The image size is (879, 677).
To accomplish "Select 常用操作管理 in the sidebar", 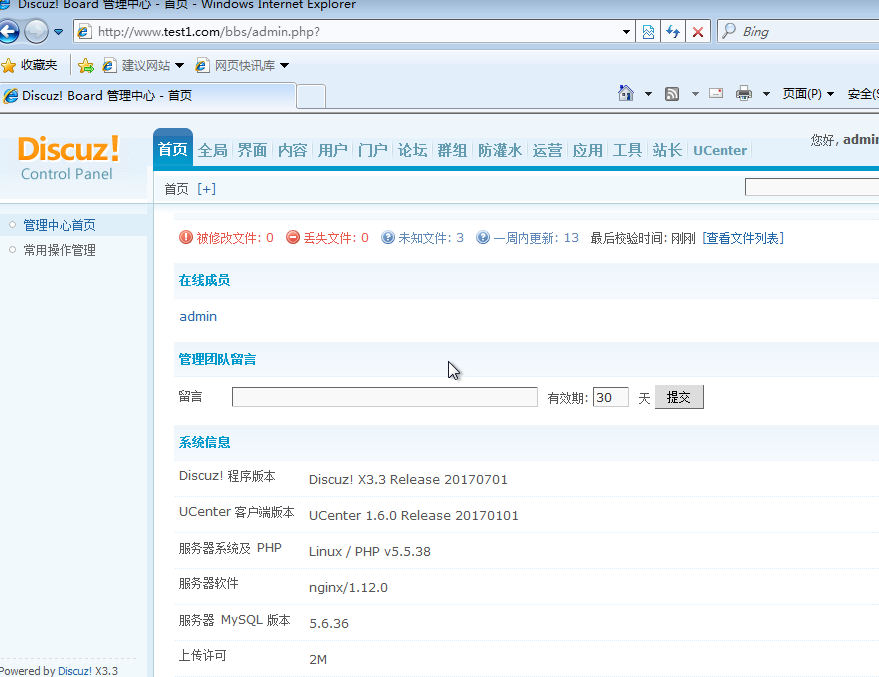I will [x=59, y=250].
